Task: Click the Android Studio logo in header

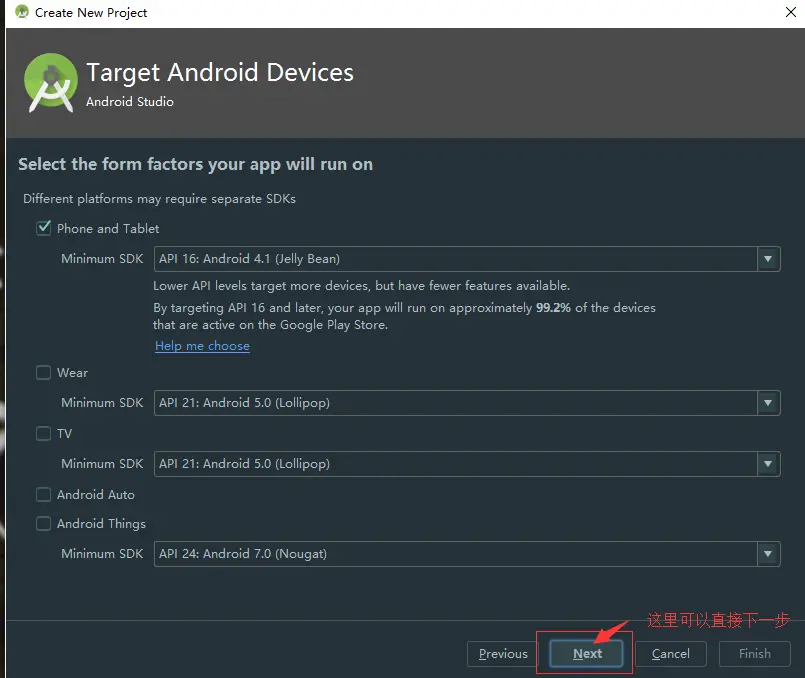Action: click(50, 82)
